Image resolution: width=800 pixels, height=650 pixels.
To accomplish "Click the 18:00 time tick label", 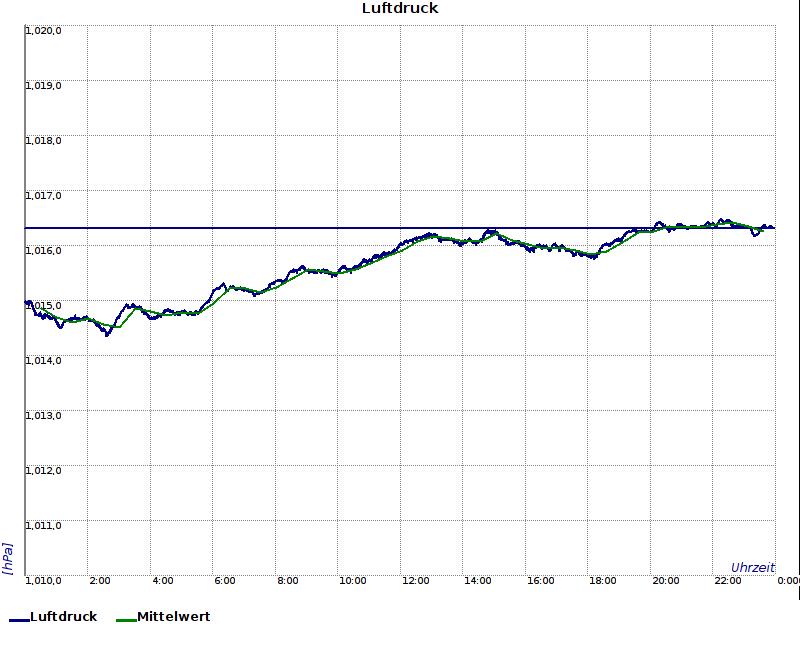I will tap(603, 581).
